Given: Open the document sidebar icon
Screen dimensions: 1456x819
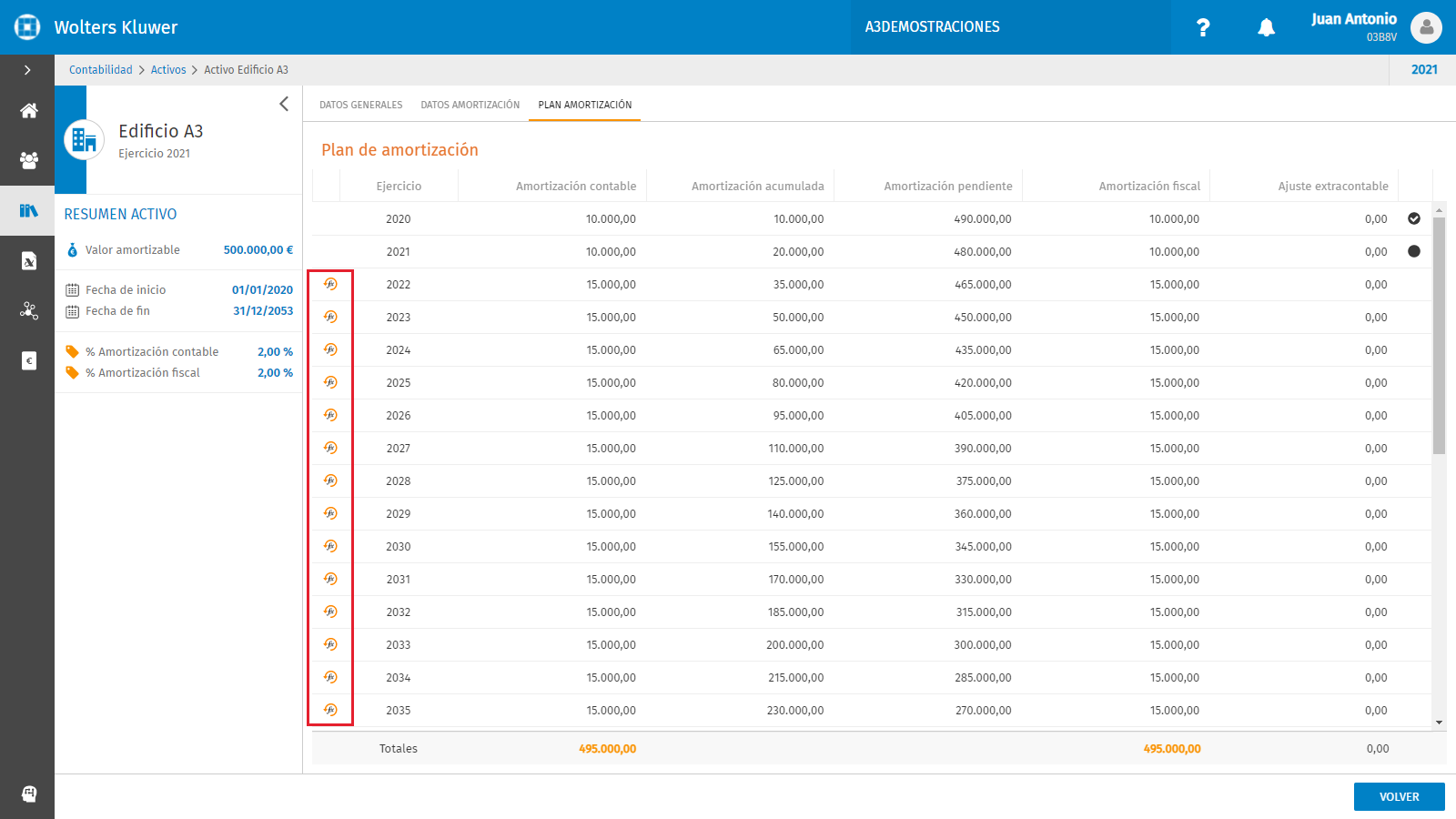Looking at the screenshot, I should (29, 261).
